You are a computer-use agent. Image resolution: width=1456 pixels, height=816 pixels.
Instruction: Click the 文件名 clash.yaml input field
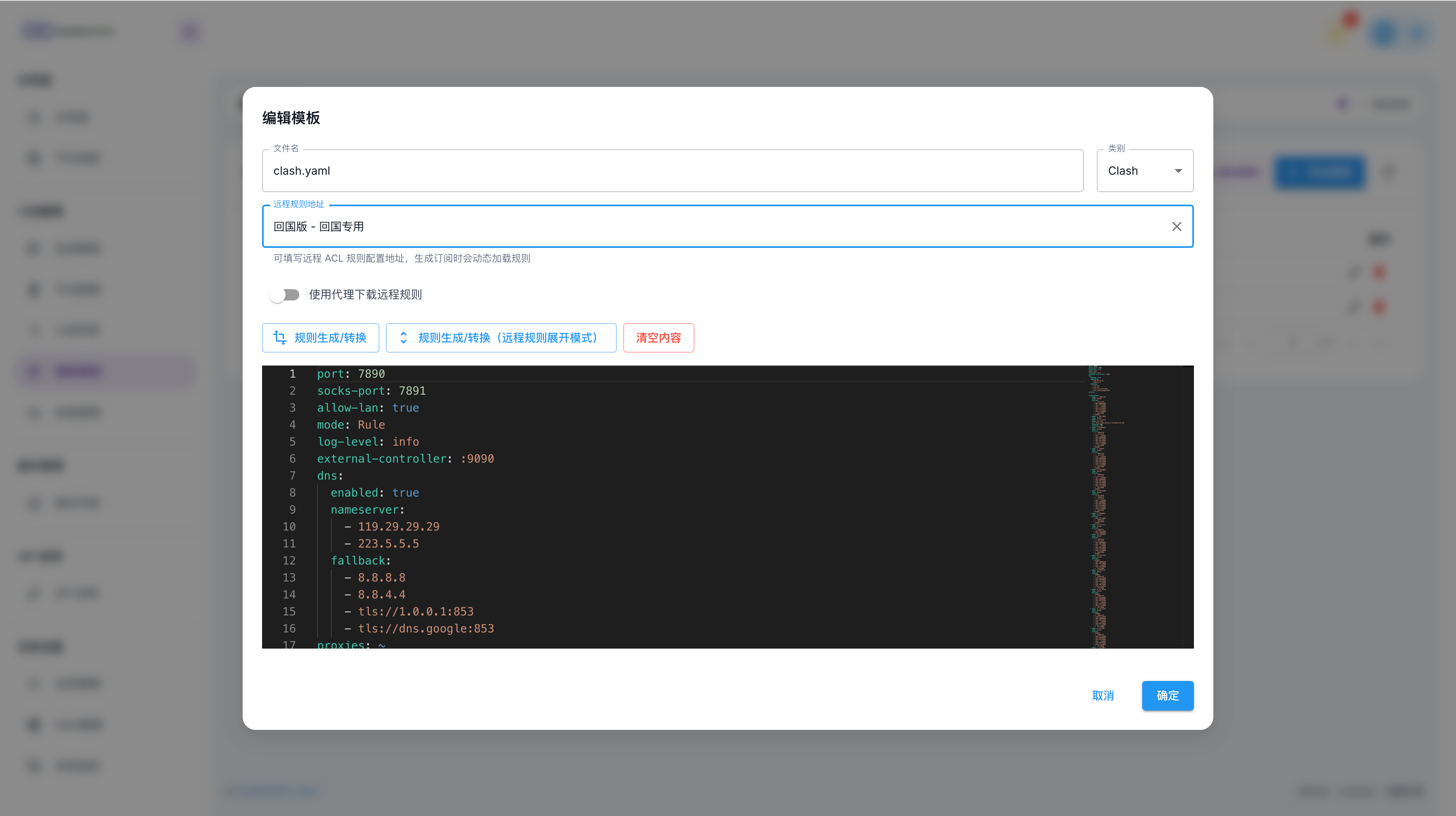[x=673, y=171]
